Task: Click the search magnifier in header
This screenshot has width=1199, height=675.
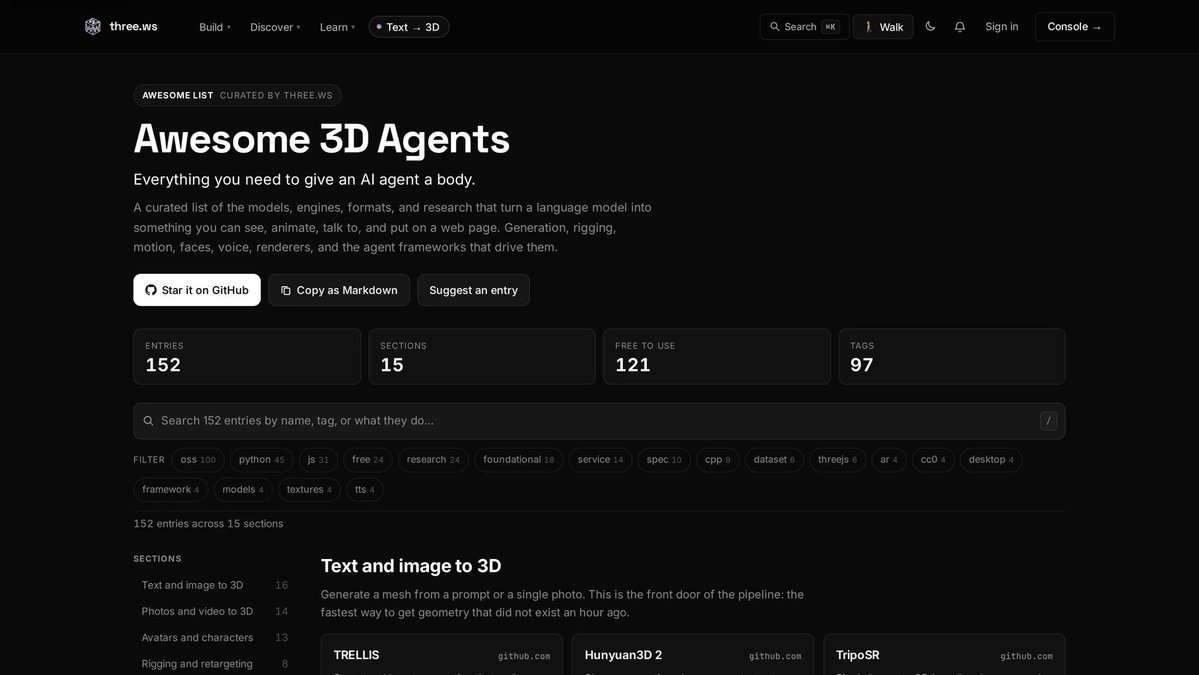Action: coord(775,27)
